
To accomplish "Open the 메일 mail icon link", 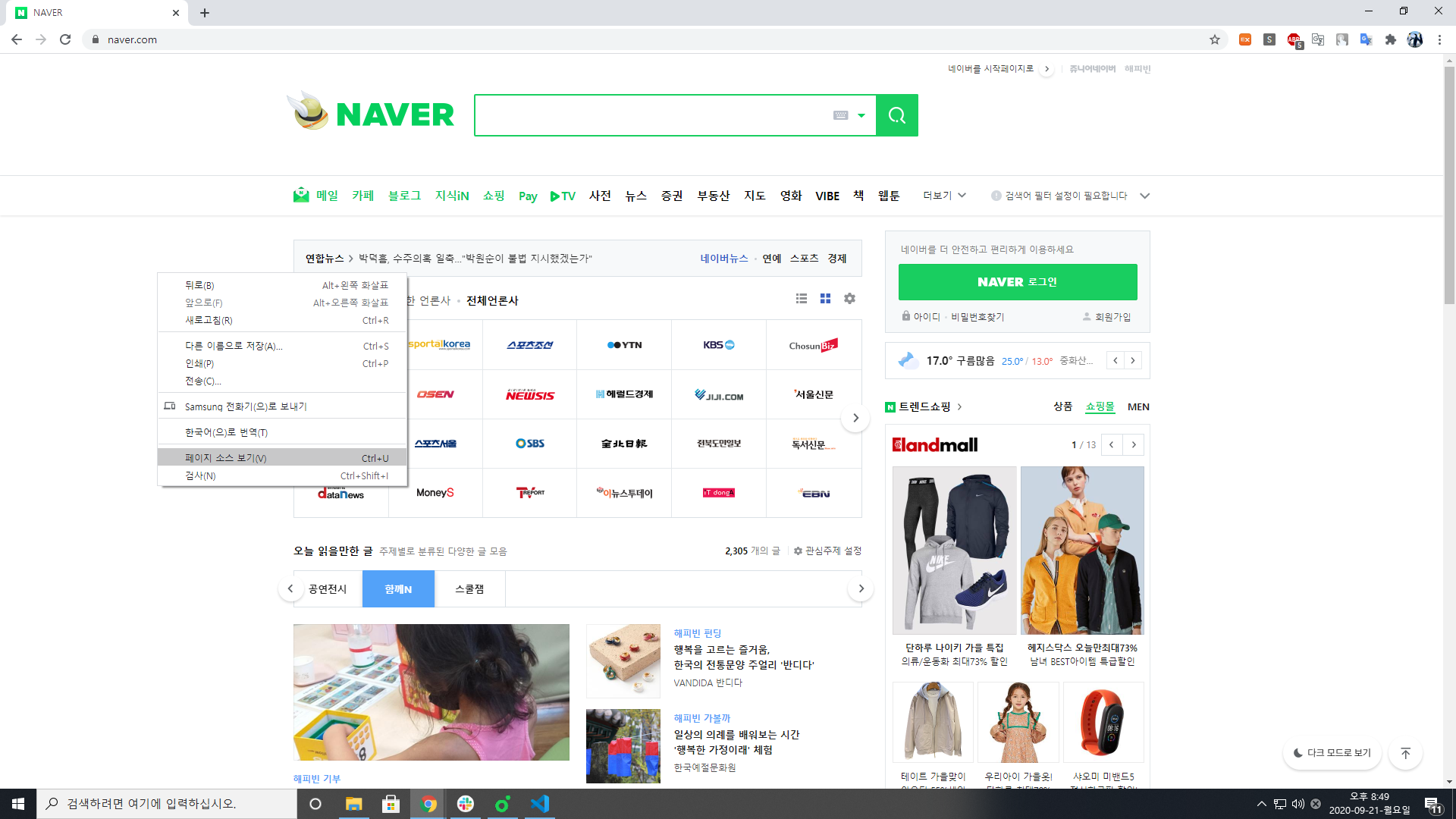I will point(301,195).
